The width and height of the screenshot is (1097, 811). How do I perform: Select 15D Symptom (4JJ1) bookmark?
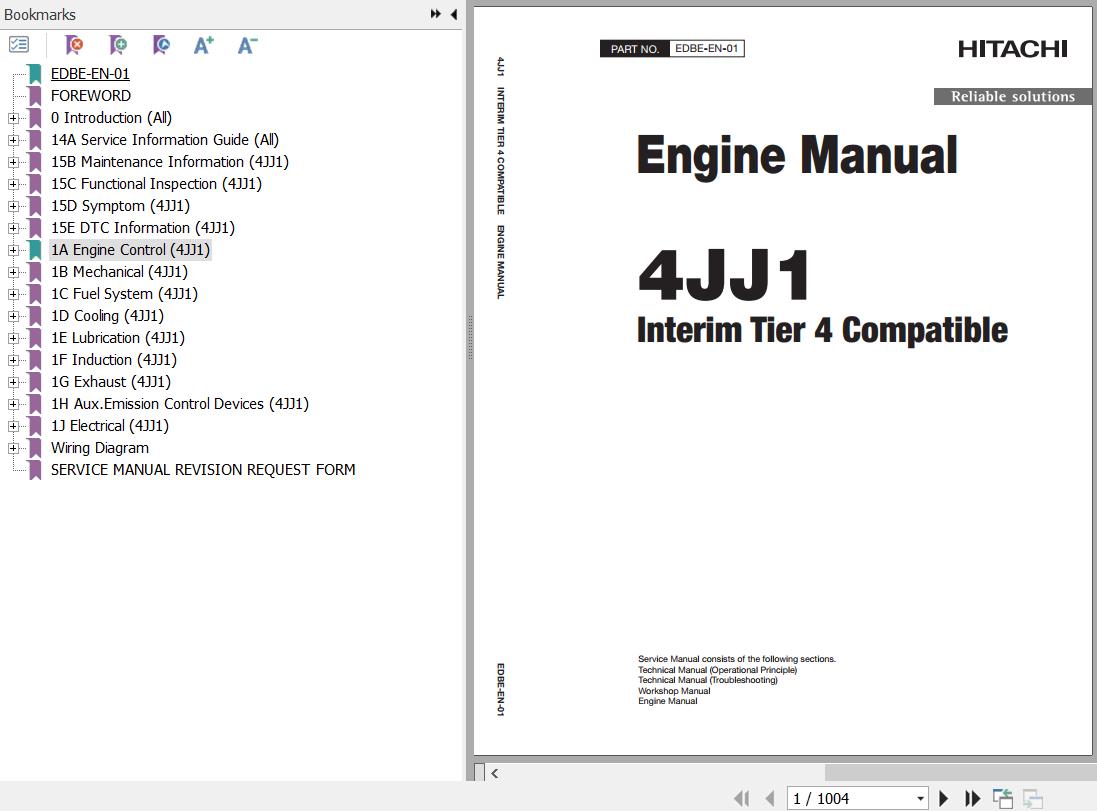(x=120, y=206)
